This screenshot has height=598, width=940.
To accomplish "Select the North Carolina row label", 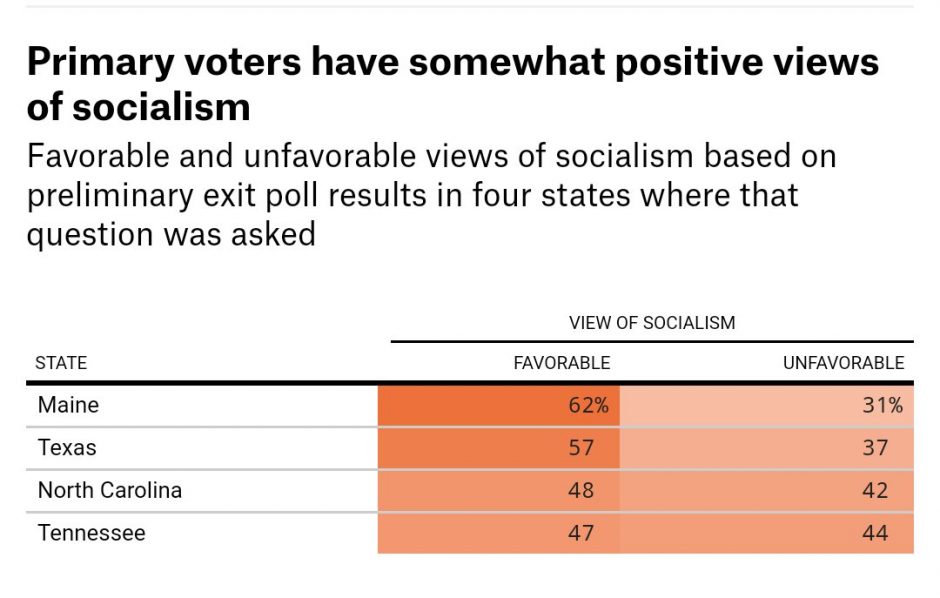I will point(110,490).
